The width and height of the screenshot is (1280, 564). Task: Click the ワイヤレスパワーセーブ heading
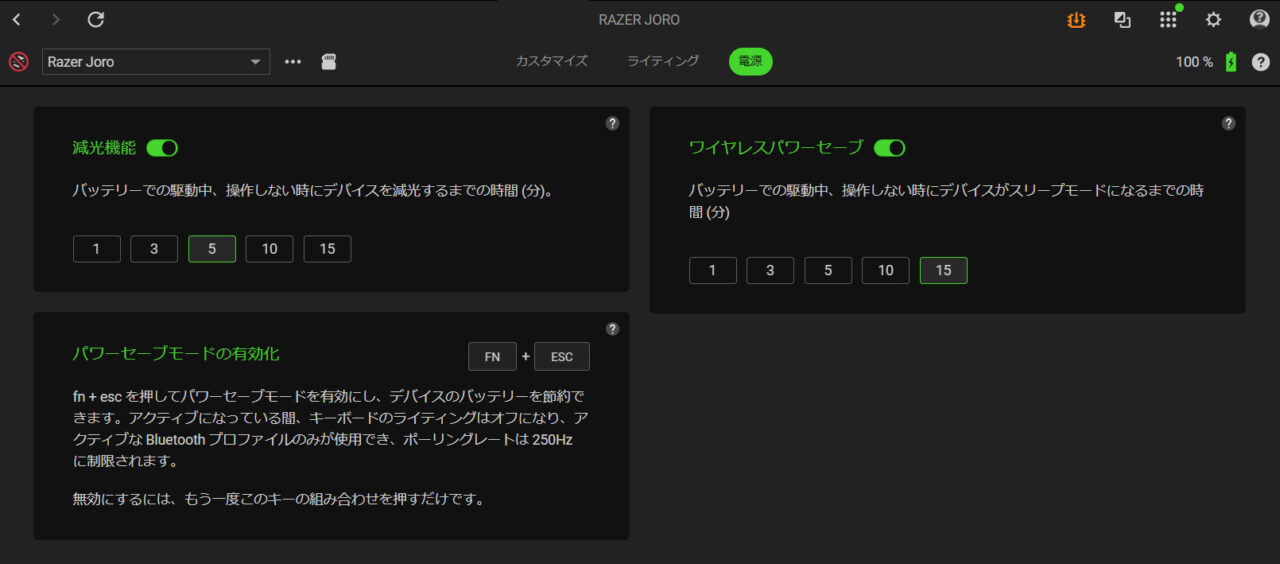[776, 148]
